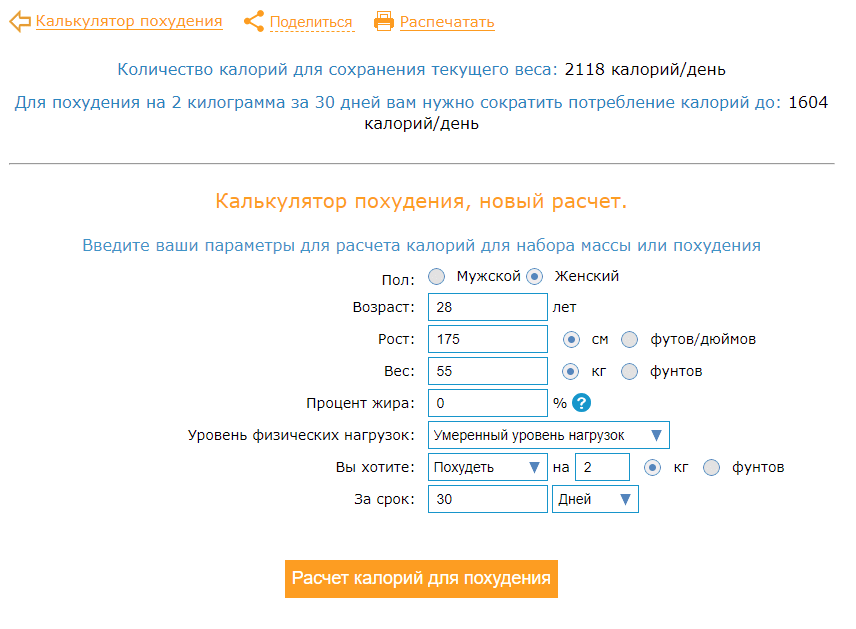Viewport: 856px width, 629px height.
Task: Click the Расчет калорий для похудения button
Action: pos(421,579)
